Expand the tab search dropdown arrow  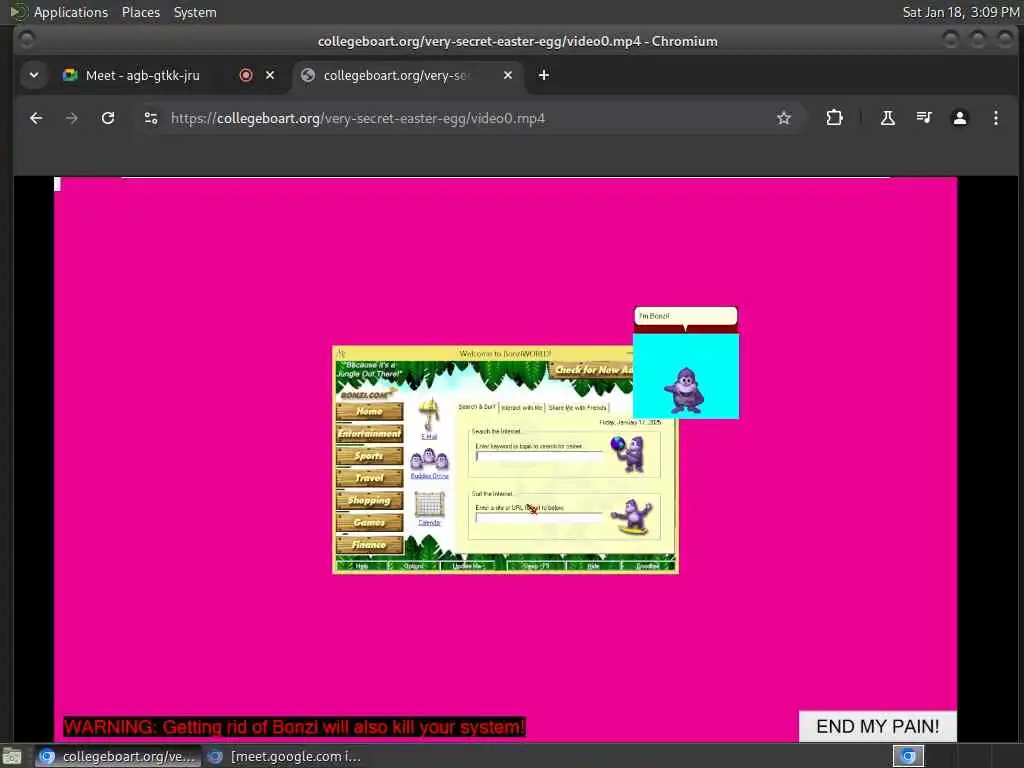tap(34, 75)
